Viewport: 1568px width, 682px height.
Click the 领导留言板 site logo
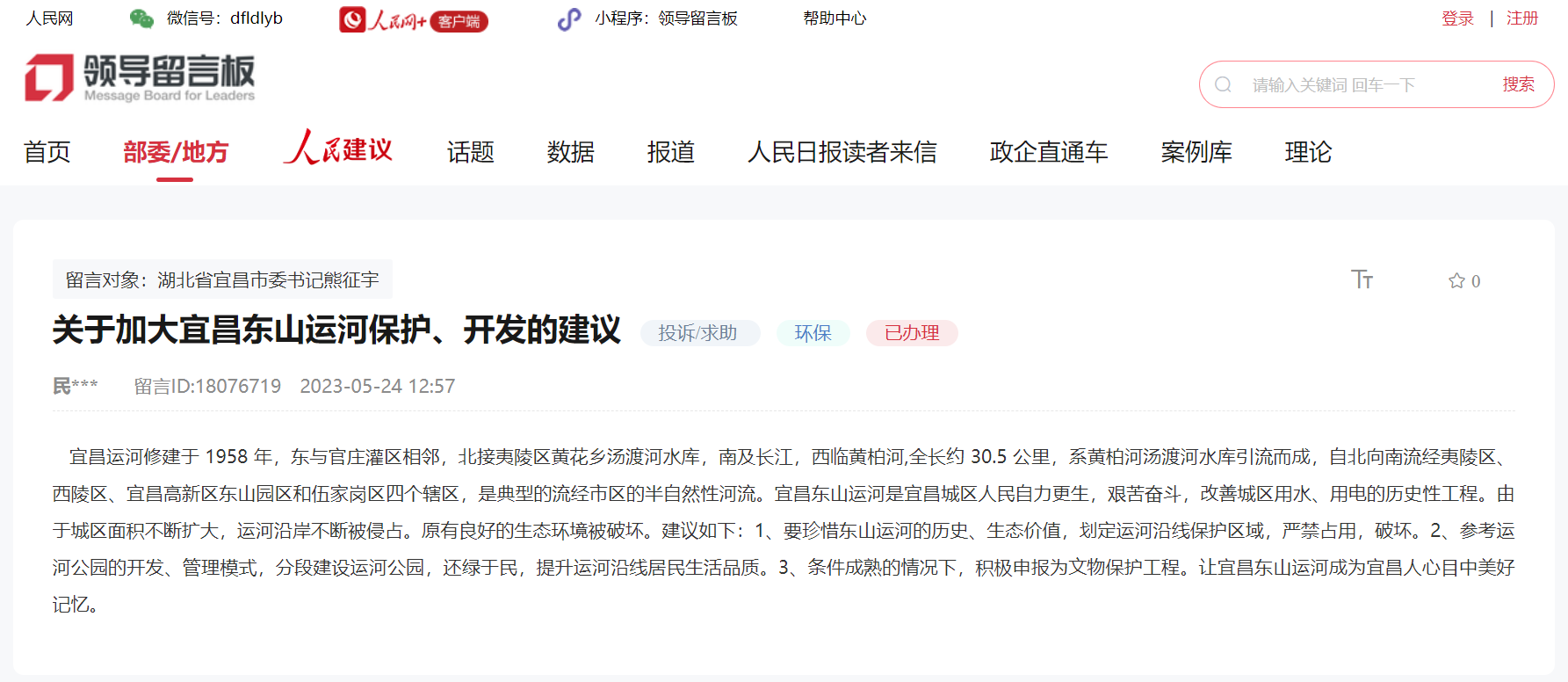[x=140, y=77]
